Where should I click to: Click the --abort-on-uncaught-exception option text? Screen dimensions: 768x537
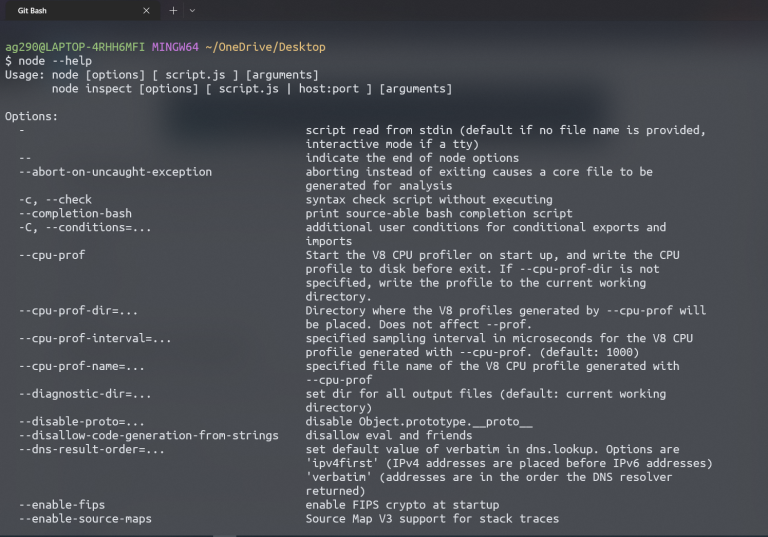click(x=116, y=172)
